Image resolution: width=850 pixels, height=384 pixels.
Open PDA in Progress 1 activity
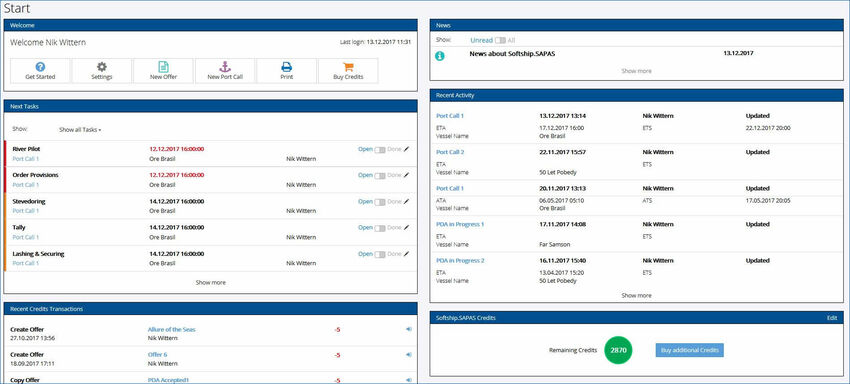click(x=460, y=224)
